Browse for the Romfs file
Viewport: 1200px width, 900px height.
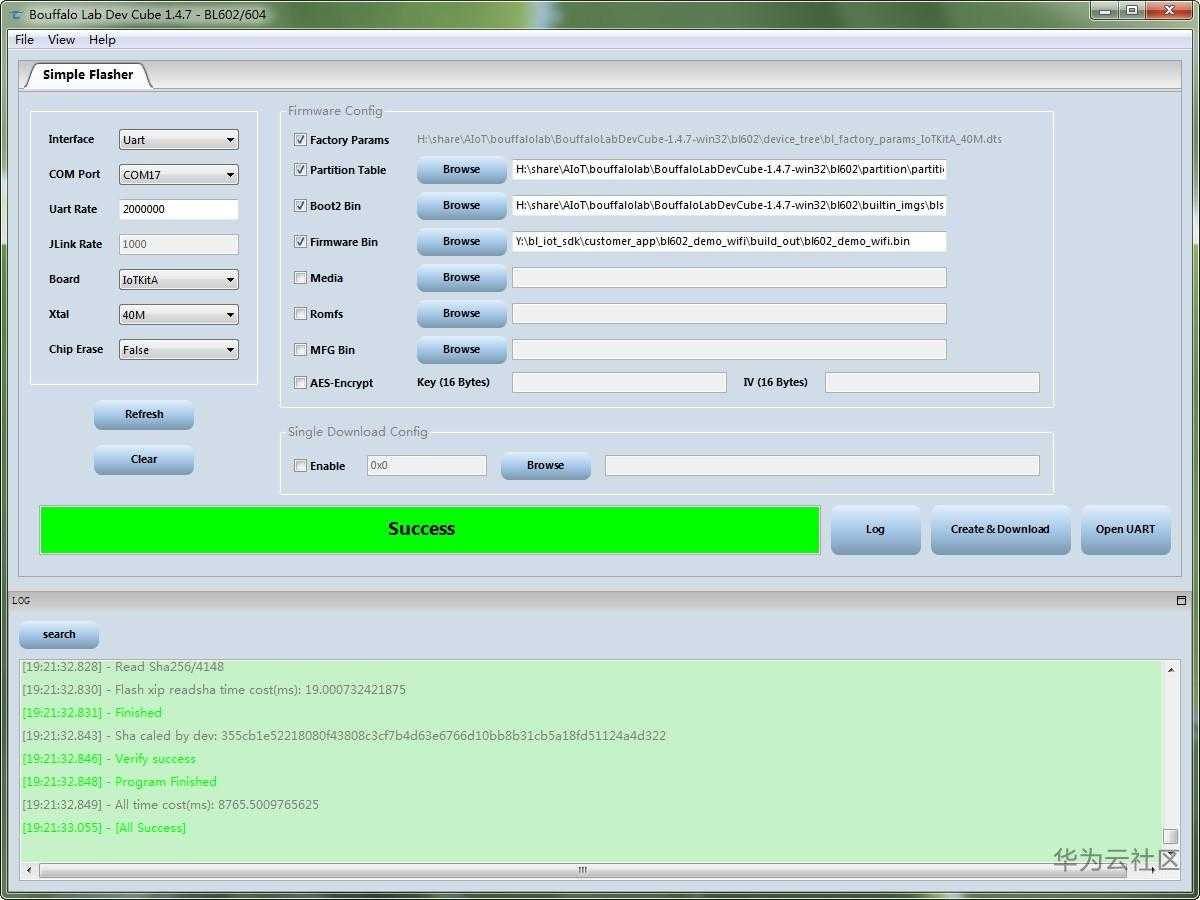pos(461,314)
